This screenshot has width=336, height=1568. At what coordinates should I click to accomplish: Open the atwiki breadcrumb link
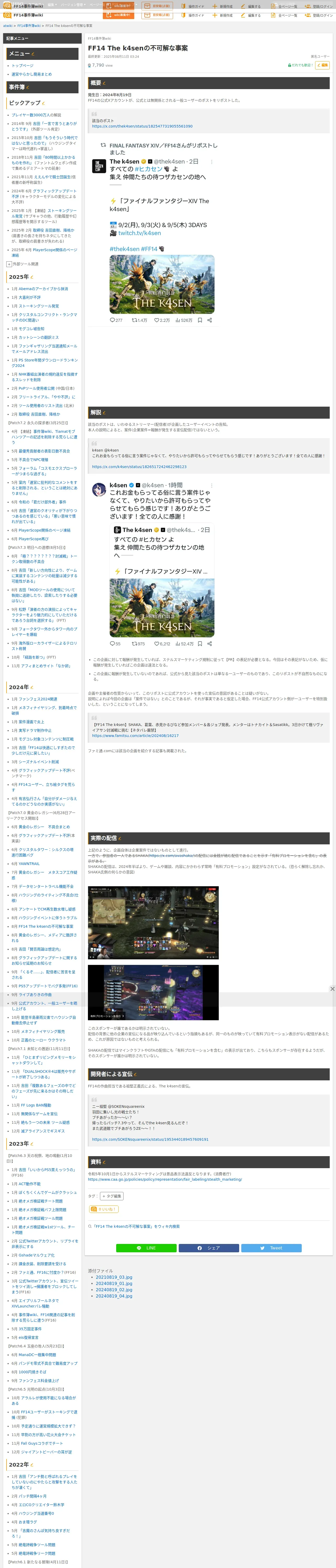7,26
